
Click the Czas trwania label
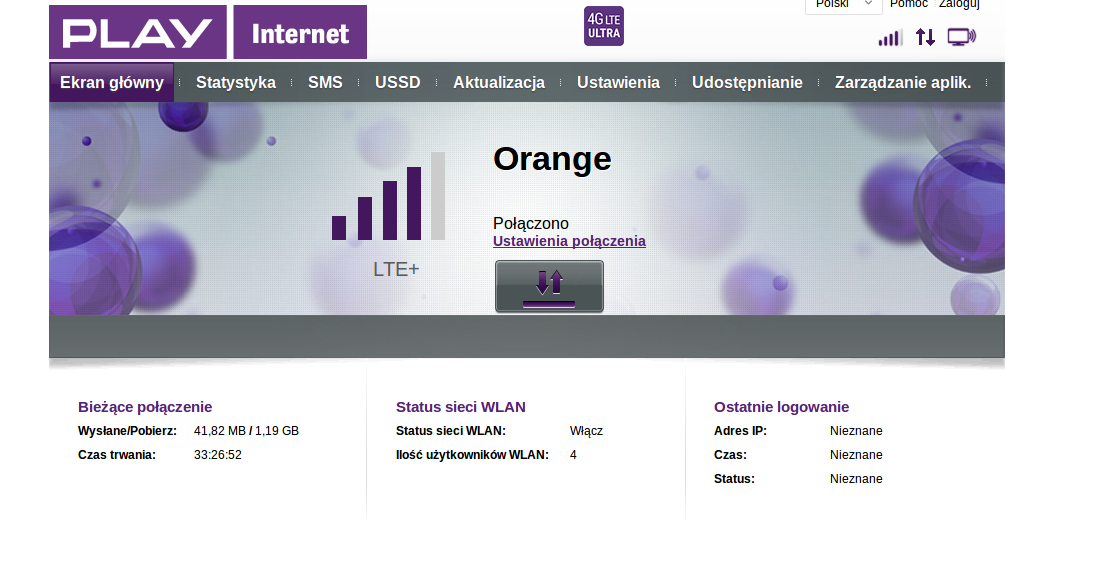coord(117,455)
